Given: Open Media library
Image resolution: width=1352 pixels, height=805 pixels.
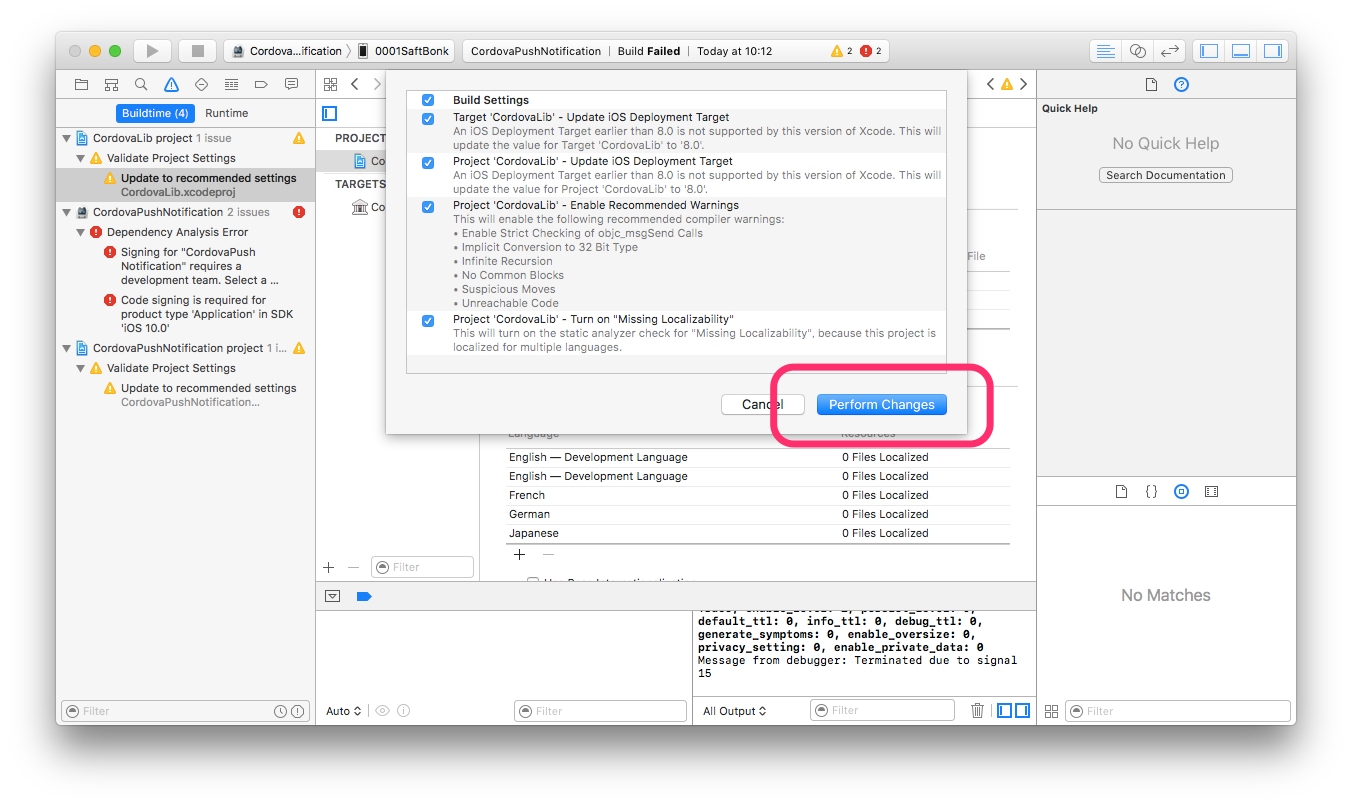Looking at the screenshot, I should [x=1211, y=492].
